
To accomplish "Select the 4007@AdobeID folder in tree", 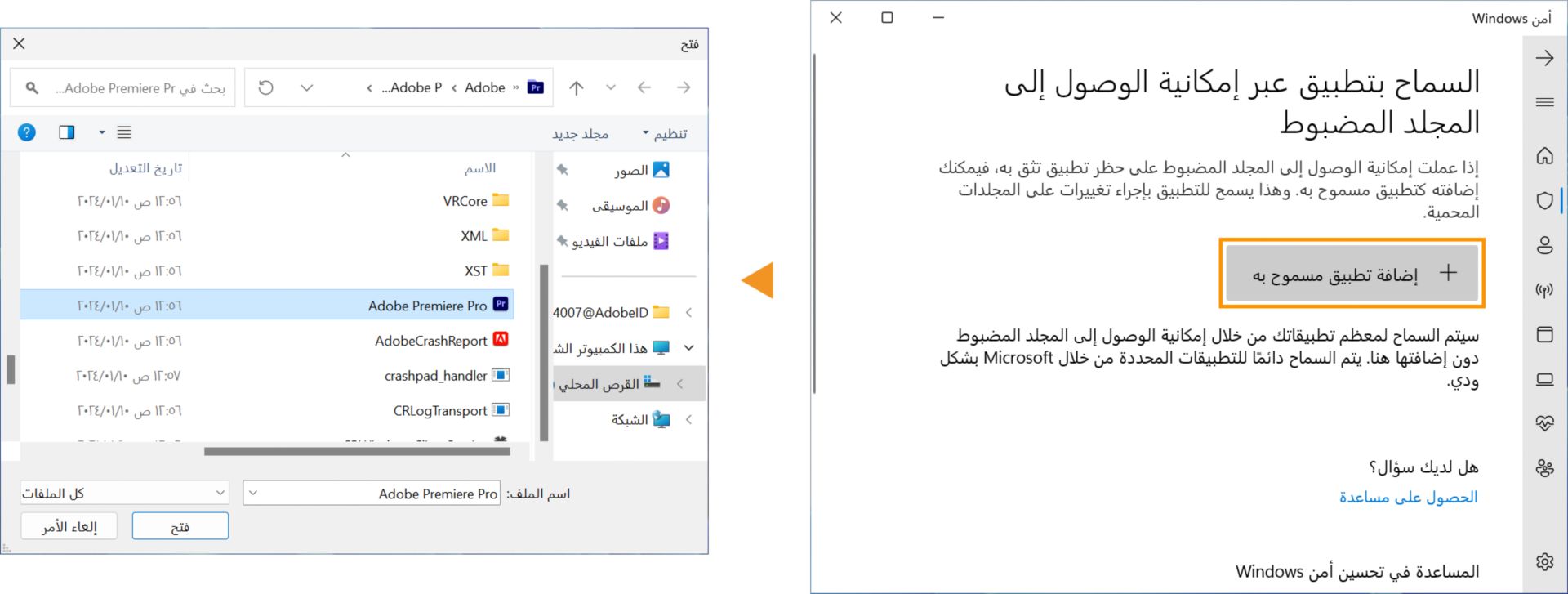I will (x=611, y=312).
